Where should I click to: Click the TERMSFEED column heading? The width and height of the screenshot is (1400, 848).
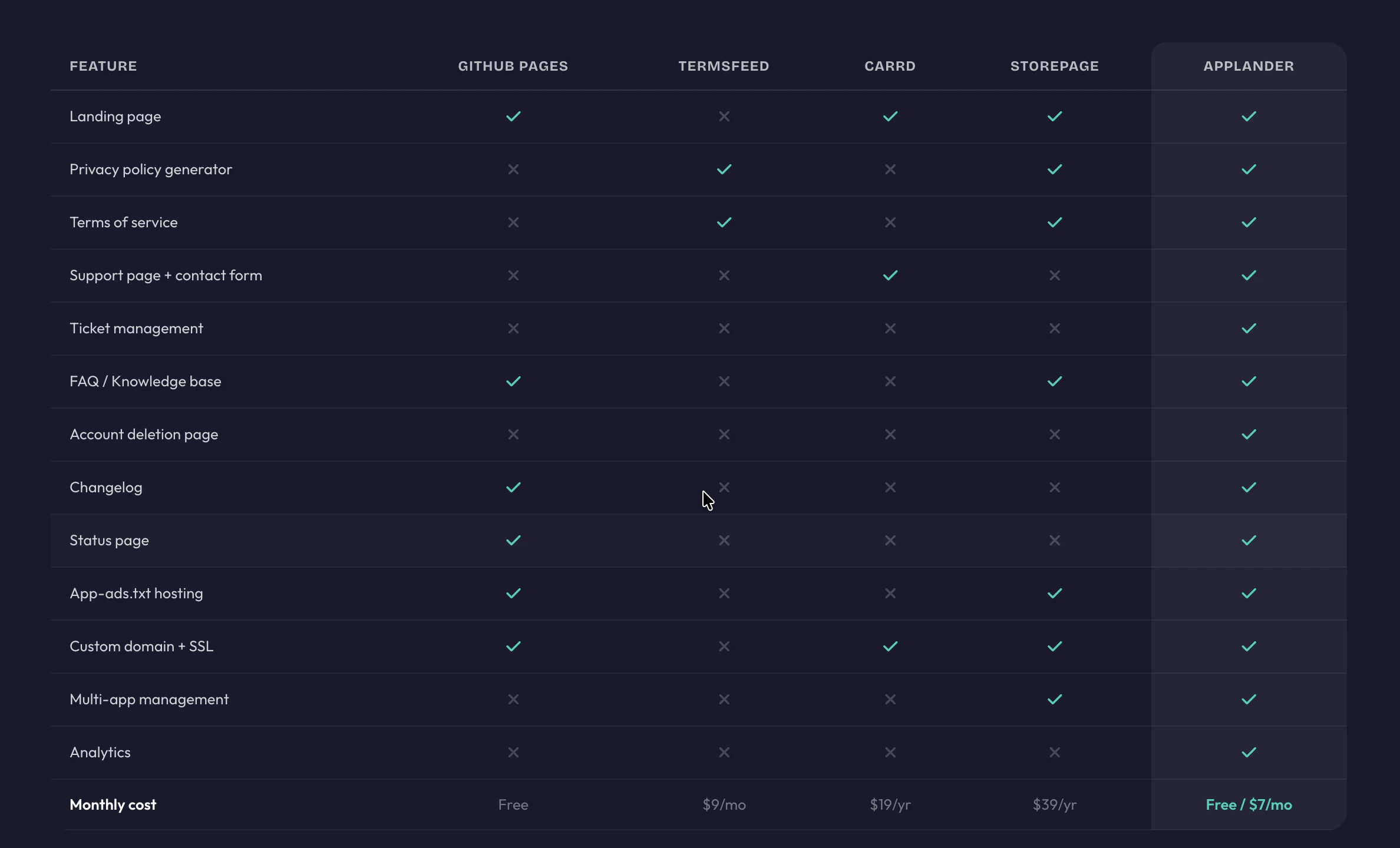tap(724, 66)
